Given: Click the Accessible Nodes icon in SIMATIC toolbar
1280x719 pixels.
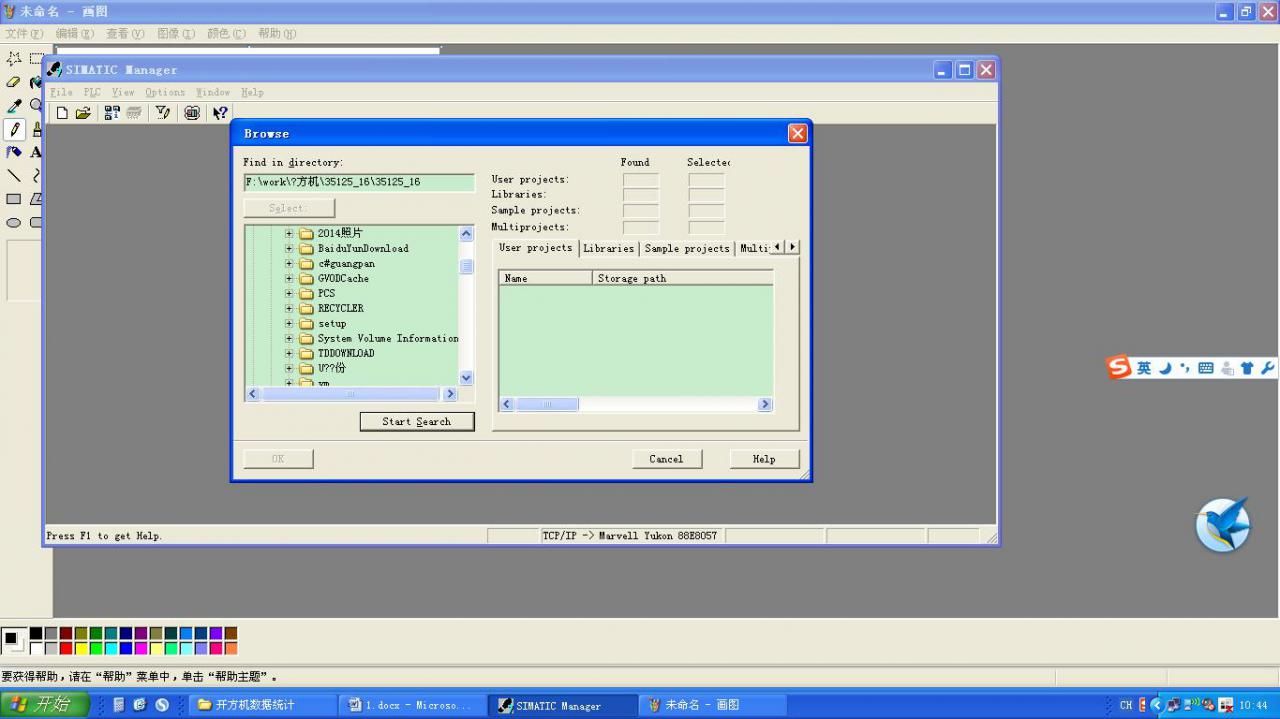Looking at the screenshot, I should pyautogui.click(x=112, y=113).
